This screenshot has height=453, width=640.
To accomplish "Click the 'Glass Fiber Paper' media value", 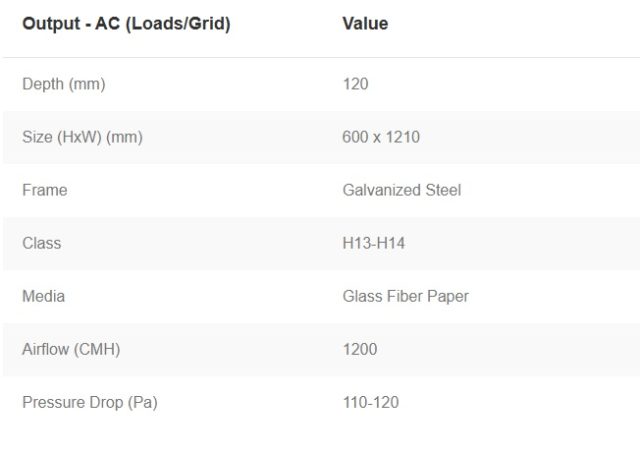I will [x=405, y=296].
